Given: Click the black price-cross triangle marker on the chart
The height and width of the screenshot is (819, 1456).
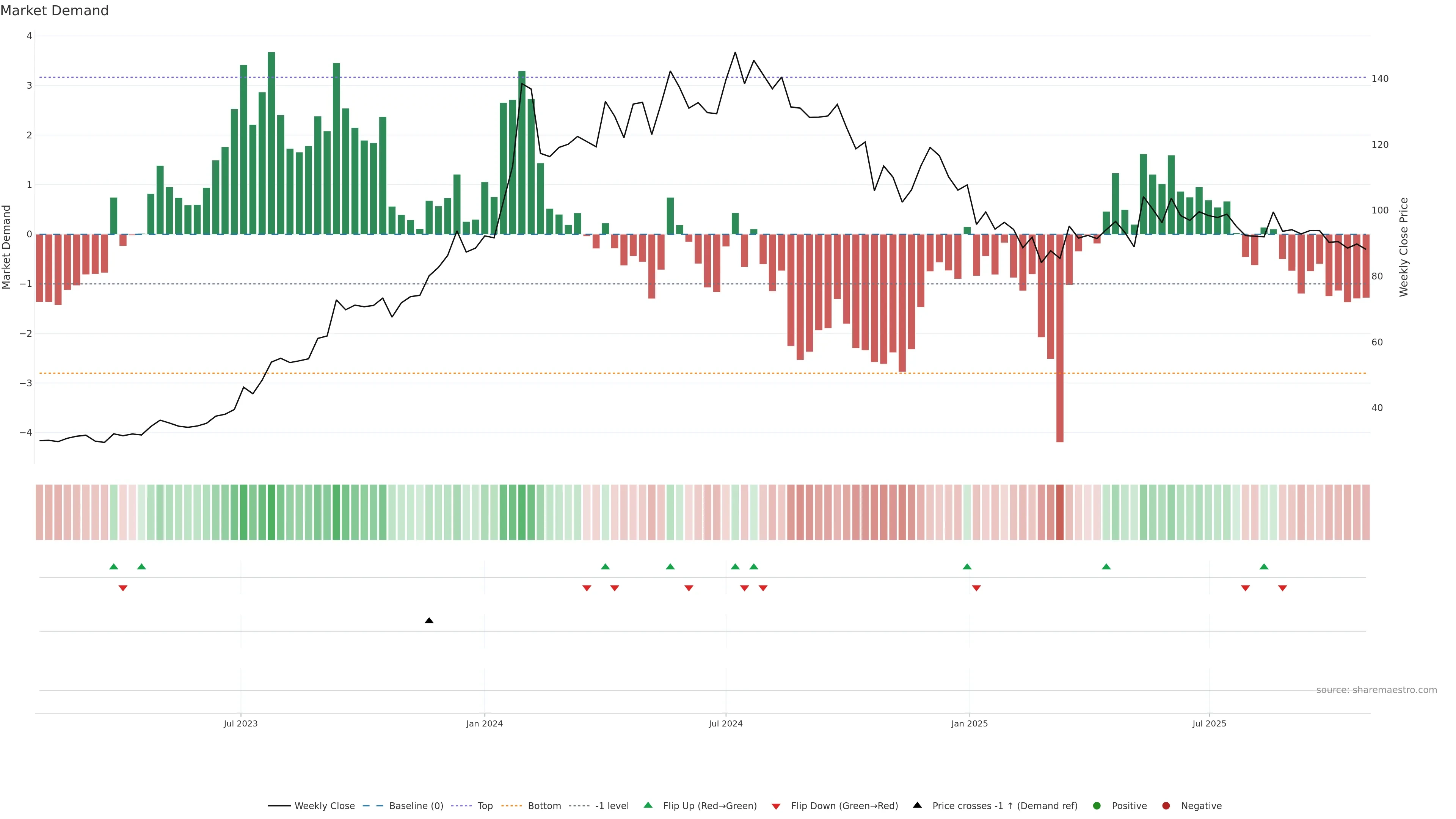Looking at the screenshot, I should [429, 621].
